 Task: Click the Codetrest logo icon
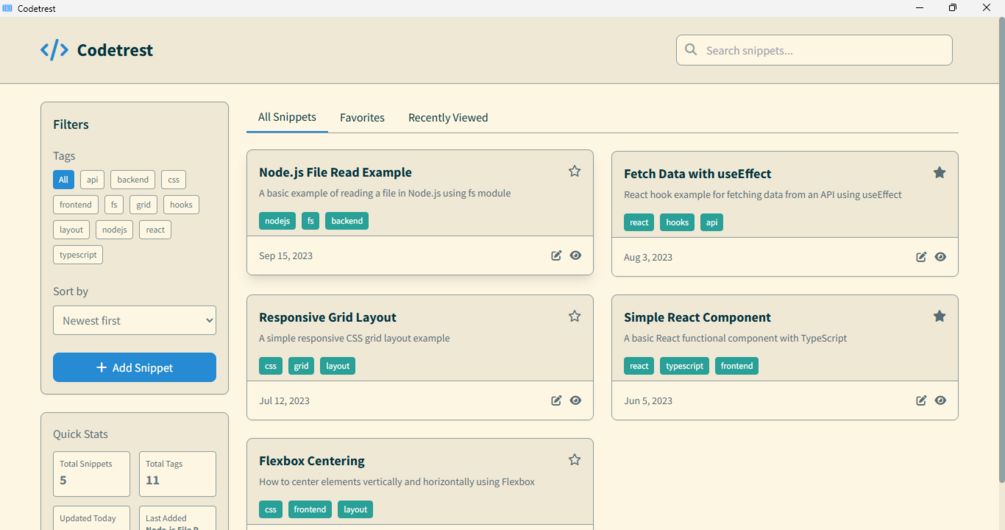point(54,50)
